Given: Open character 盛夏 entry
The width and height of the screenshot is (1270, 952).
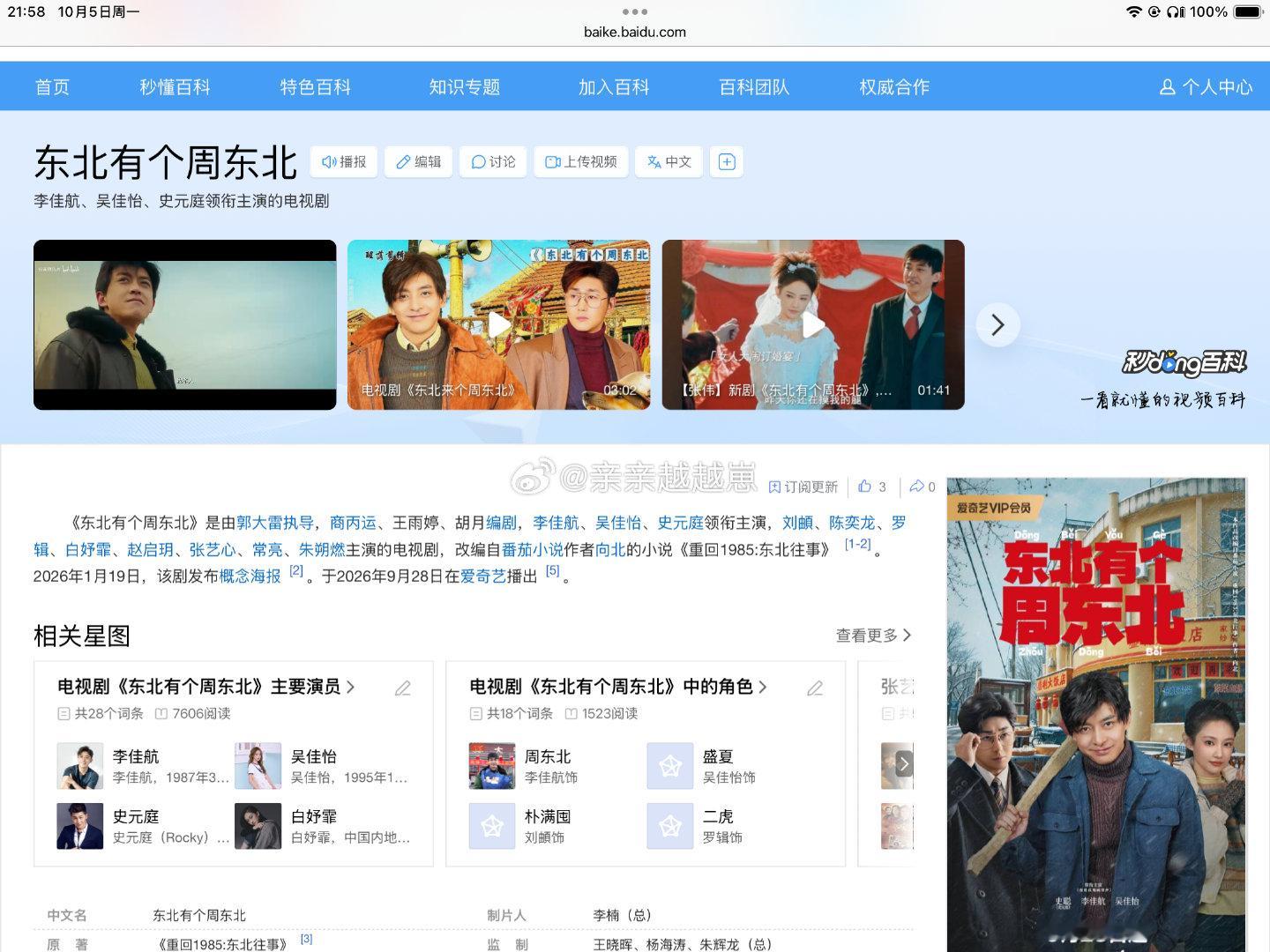Looking at the screenshot, I should click(x=702, y=766).
